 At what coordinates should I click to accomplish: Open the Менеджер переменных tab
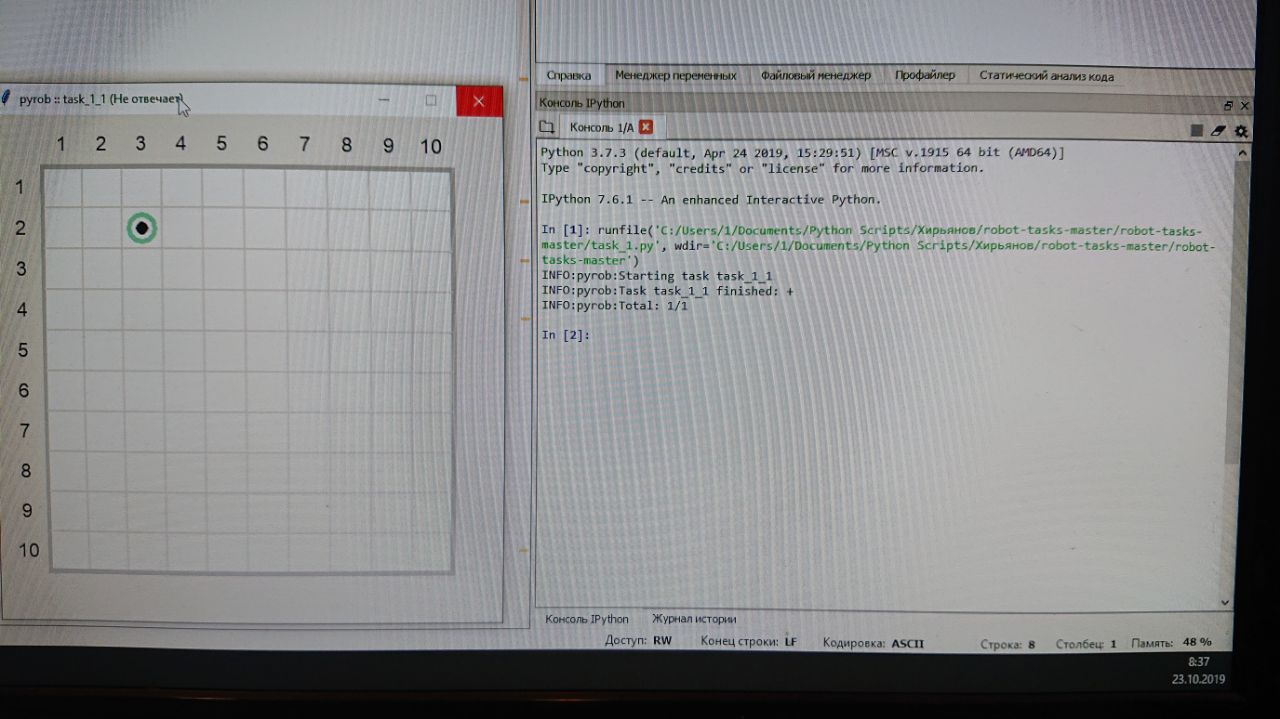tap(675, 75)
